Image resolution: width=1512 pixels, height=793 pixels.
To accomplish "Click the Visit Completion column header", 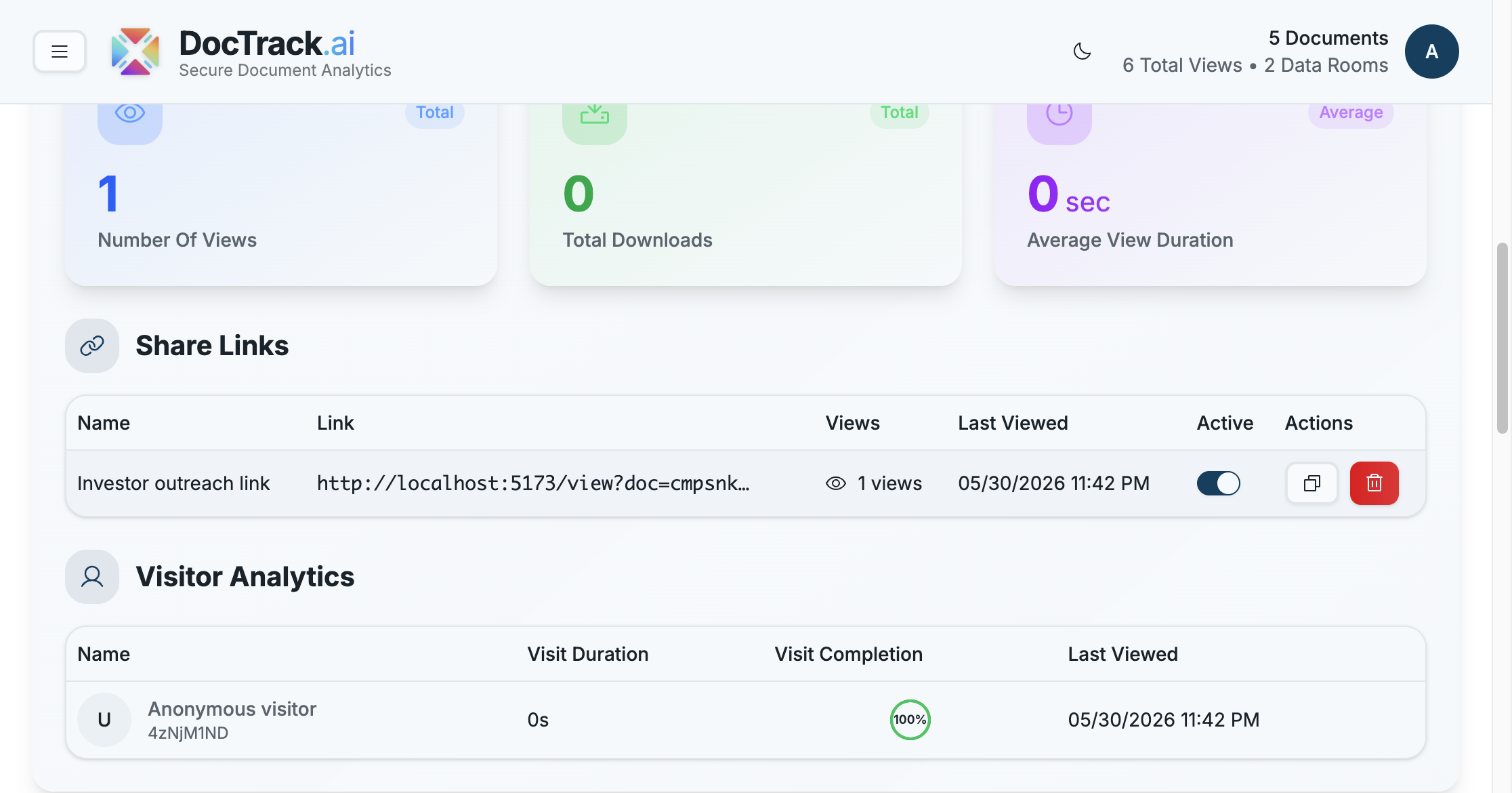I will pyautogui.click(x=849, y=654).
